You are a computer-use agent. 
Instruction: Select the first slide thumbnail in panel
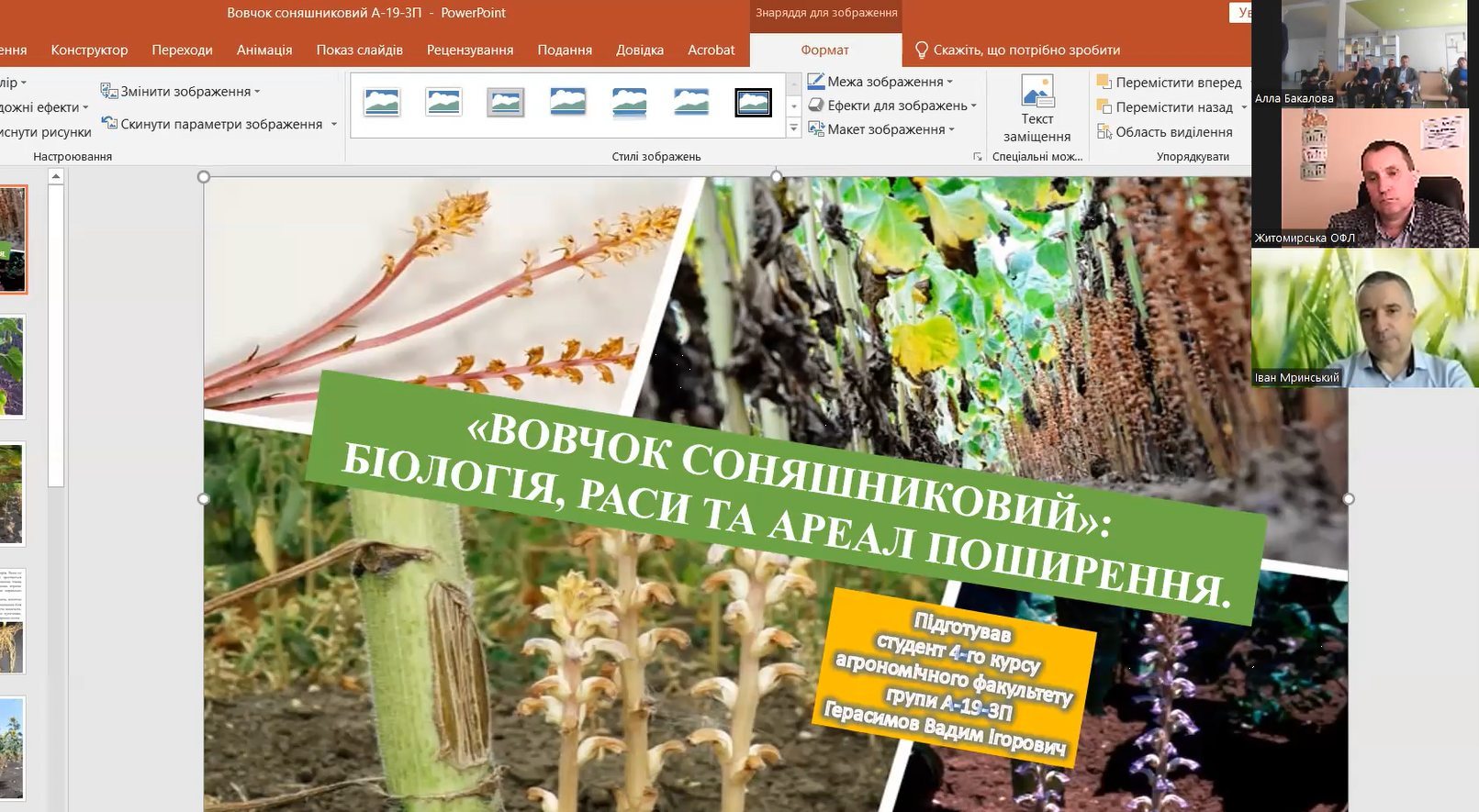(x=13, y=239)
